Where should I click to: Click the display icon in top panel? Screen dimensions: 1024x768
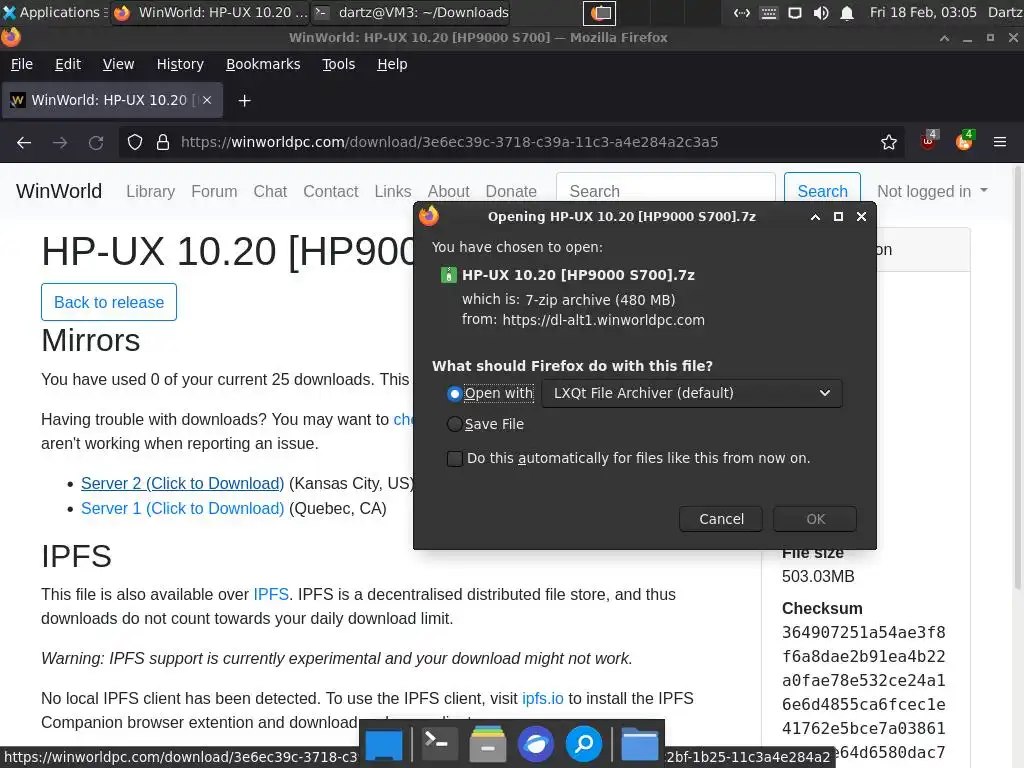pos(795,13)
